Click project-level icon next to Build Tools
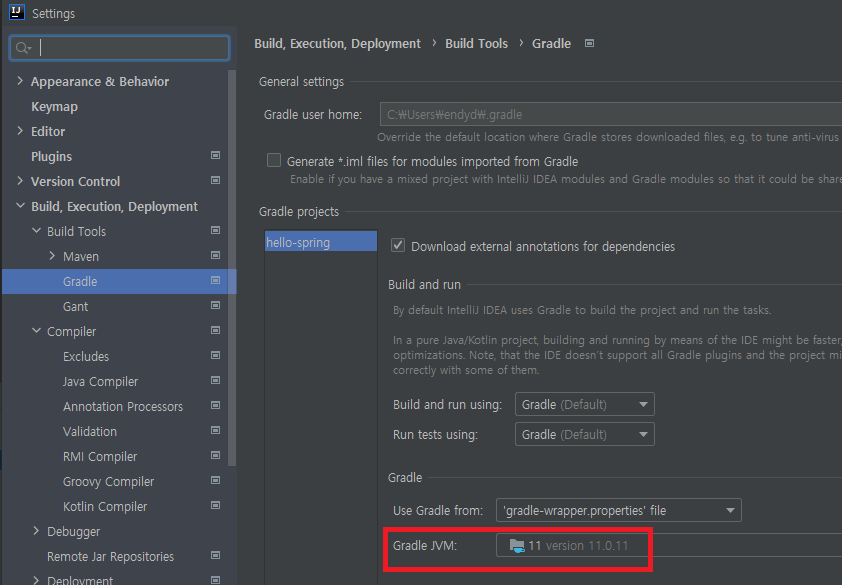Screen dimensions: 842x585 215,230
